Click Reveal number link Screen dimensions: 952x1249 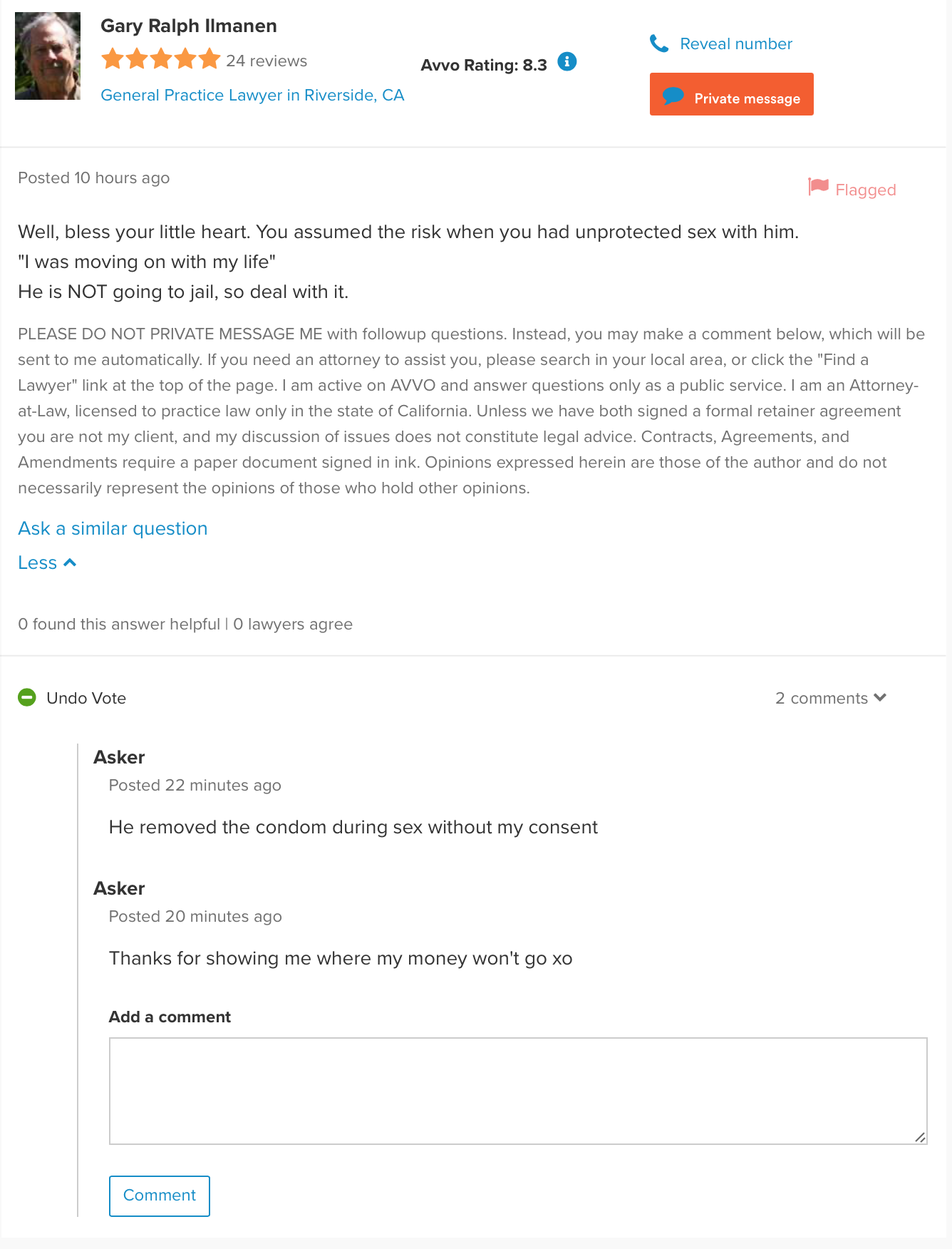tap(736, 43)
